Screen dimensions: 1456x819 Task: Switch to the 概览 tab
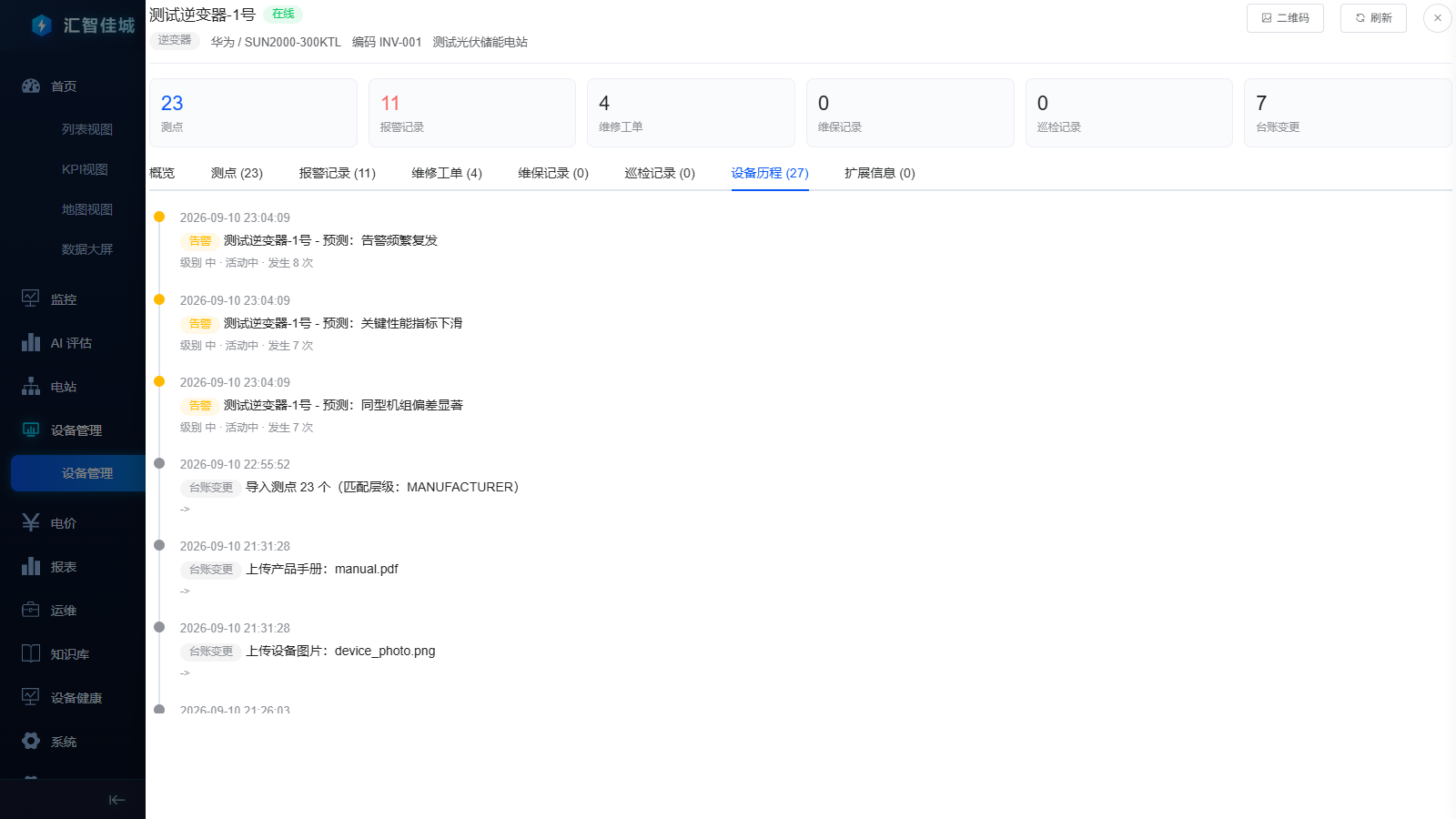[x=162, y=173]
